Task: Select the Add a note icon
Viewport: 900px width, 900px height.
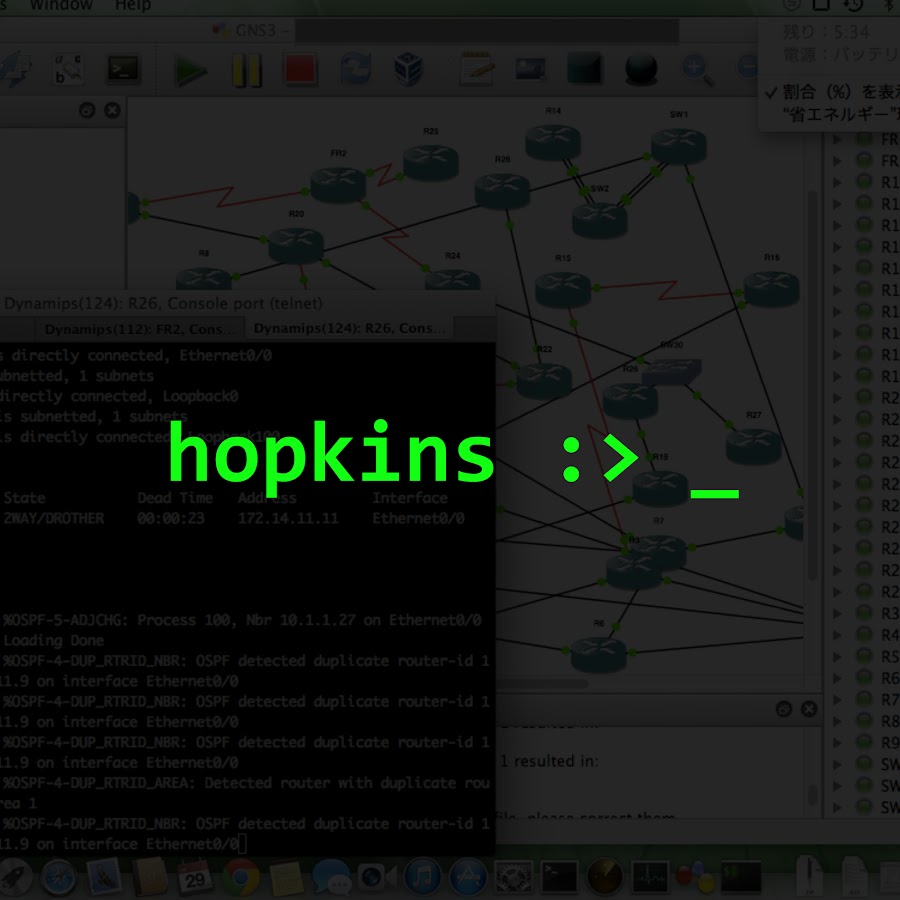Action: tap(477, 69)
